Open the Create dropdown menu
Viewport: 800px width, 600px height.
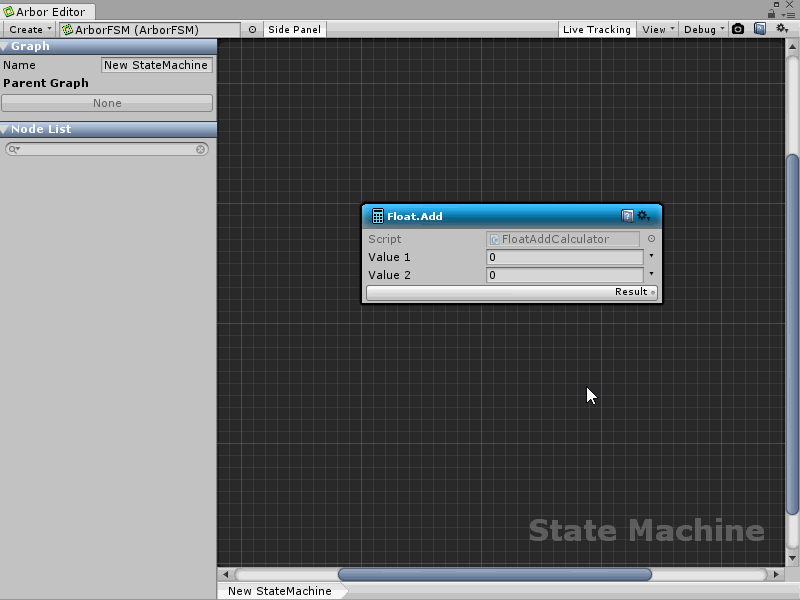point(29,30)
